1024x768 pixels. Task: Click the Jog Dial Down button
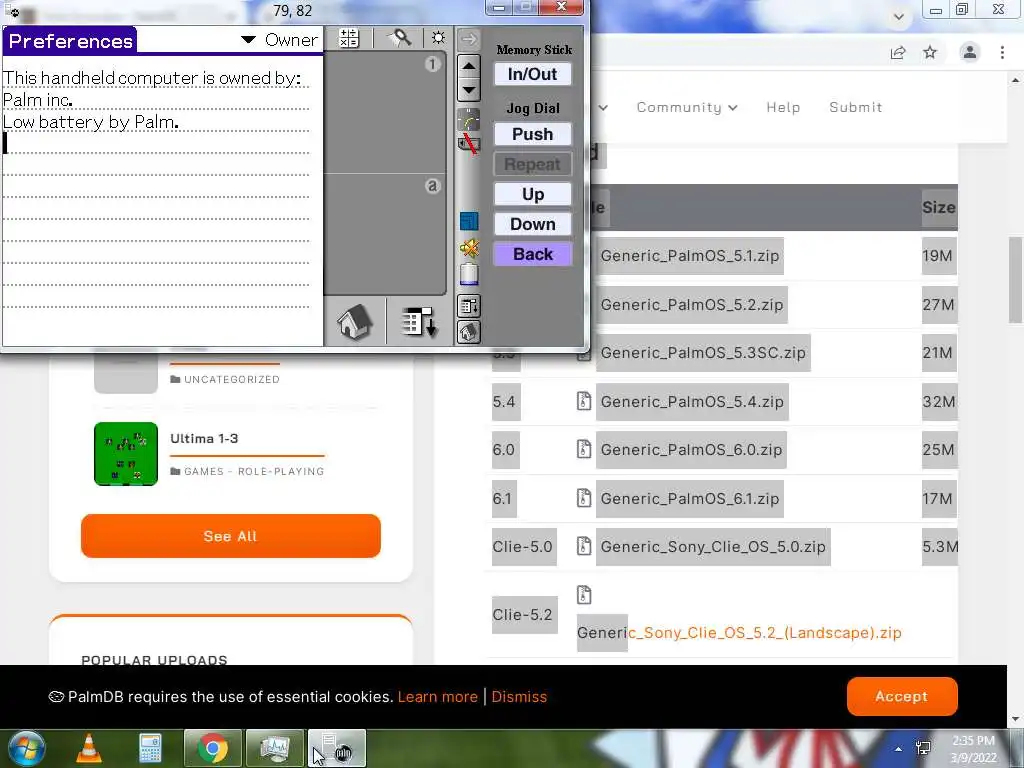point(533,224)
